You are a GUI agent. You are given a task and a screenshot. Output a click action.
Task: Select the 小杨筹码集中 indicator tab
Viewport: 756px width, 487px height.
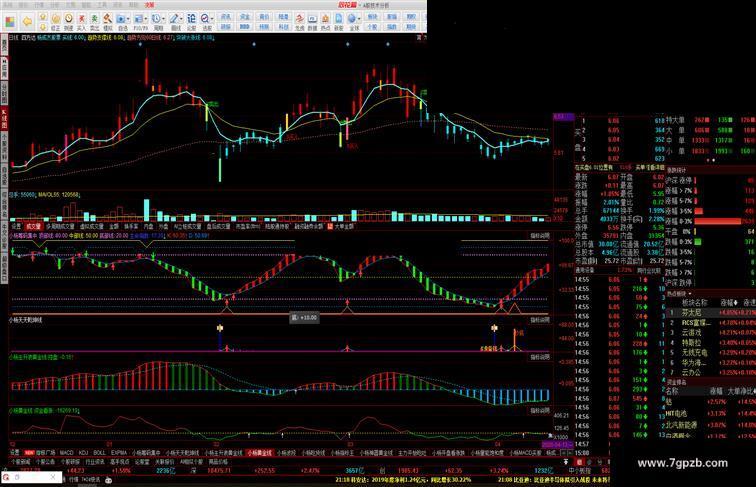point(146,452)
